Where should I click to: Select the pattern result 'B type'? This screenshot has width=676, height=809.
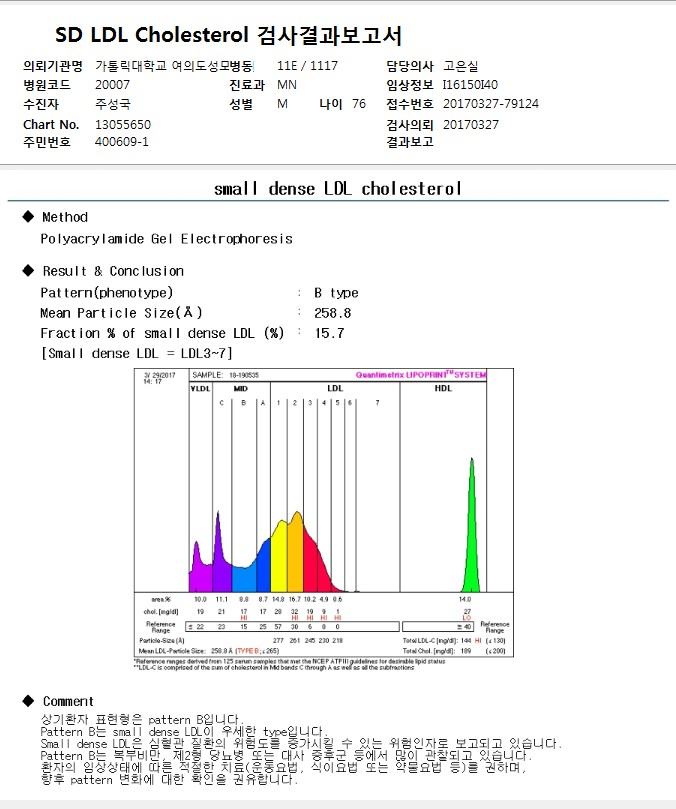336,293
